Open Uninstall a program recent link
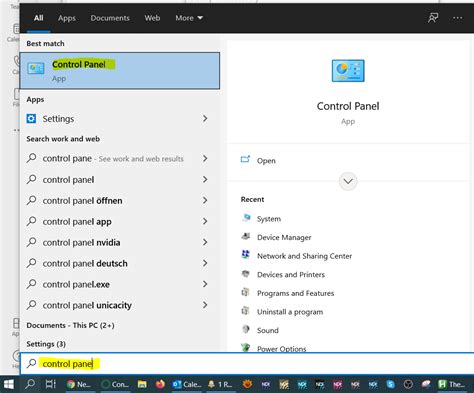Screen dimensions: 474x393 point(290,312)
